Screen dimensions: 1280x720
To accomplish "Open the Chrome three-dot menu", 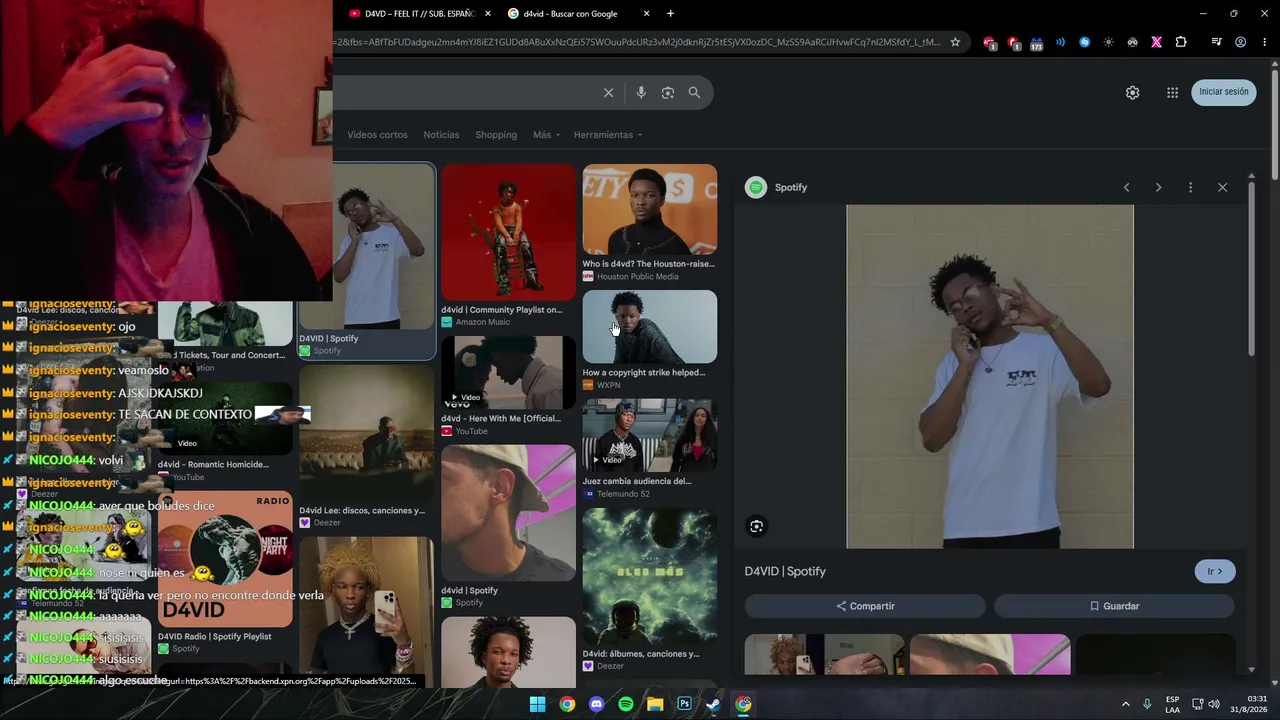I will click(1264, 42).
